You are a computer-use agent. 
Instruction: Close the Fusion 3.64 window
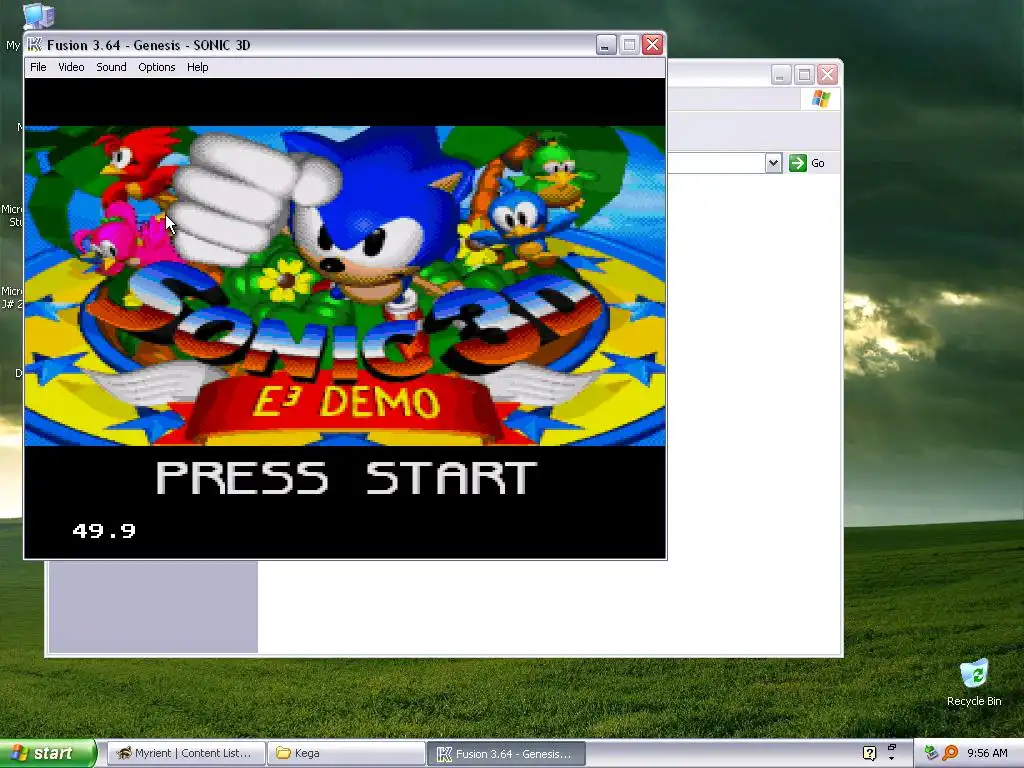pos(652,44)
